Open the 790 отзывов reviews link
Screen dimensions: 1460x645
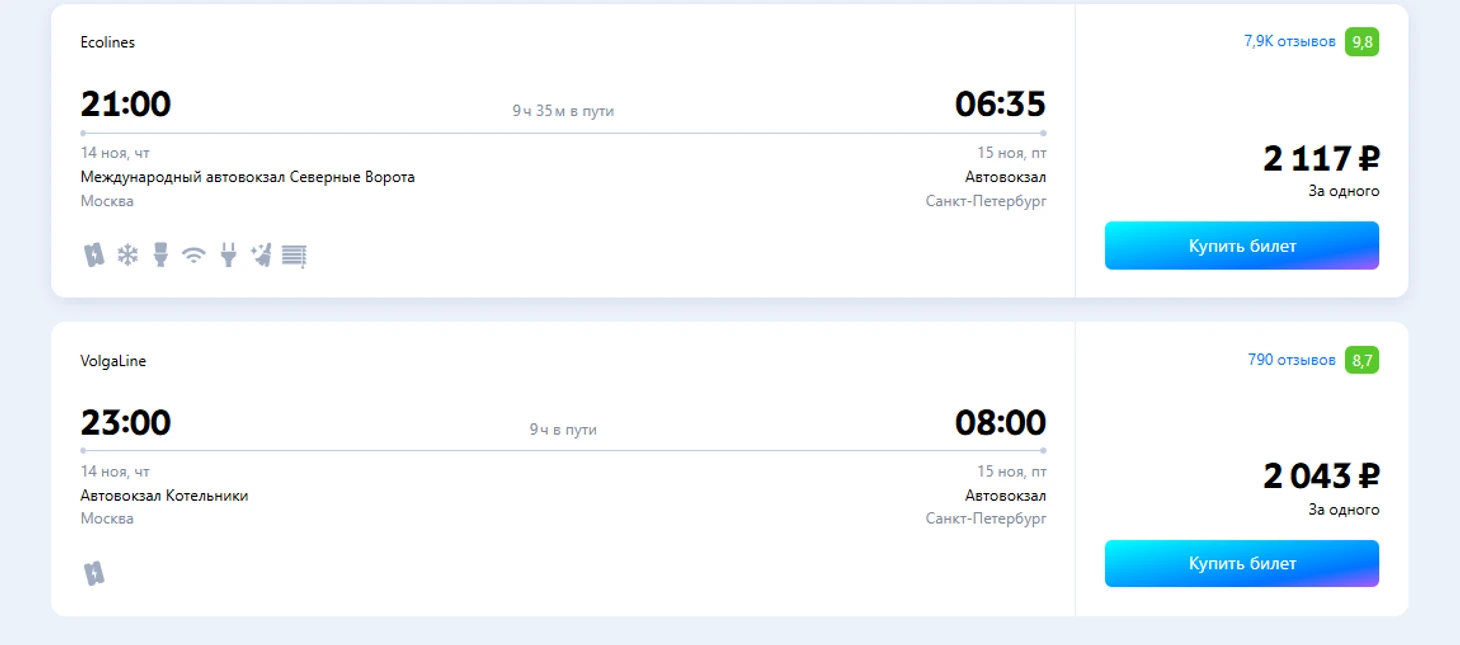point(1291,360)
